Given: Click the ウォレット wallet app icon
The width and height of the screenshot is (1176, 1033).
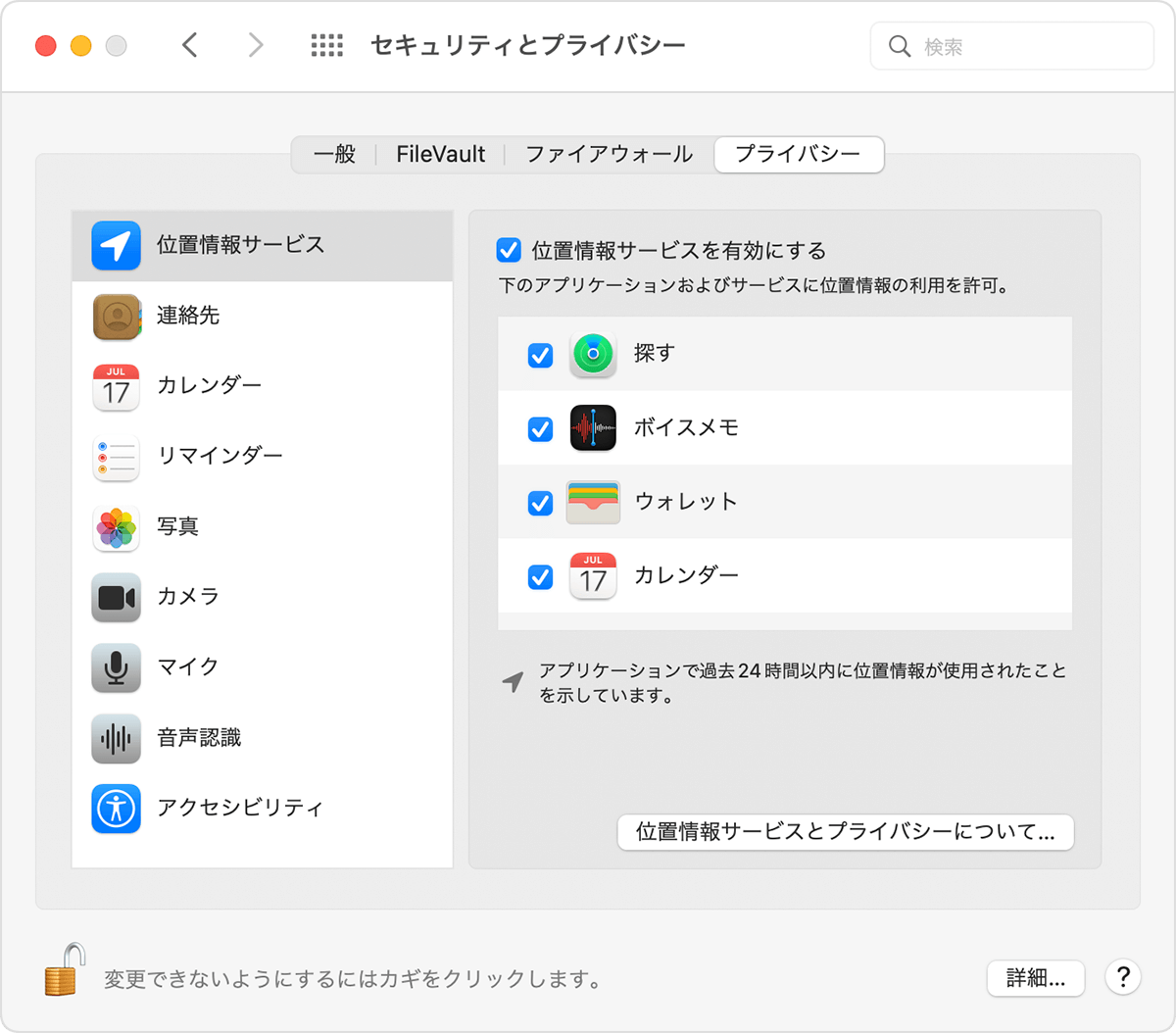Looking at the screenshot, I should pos(593,502).
